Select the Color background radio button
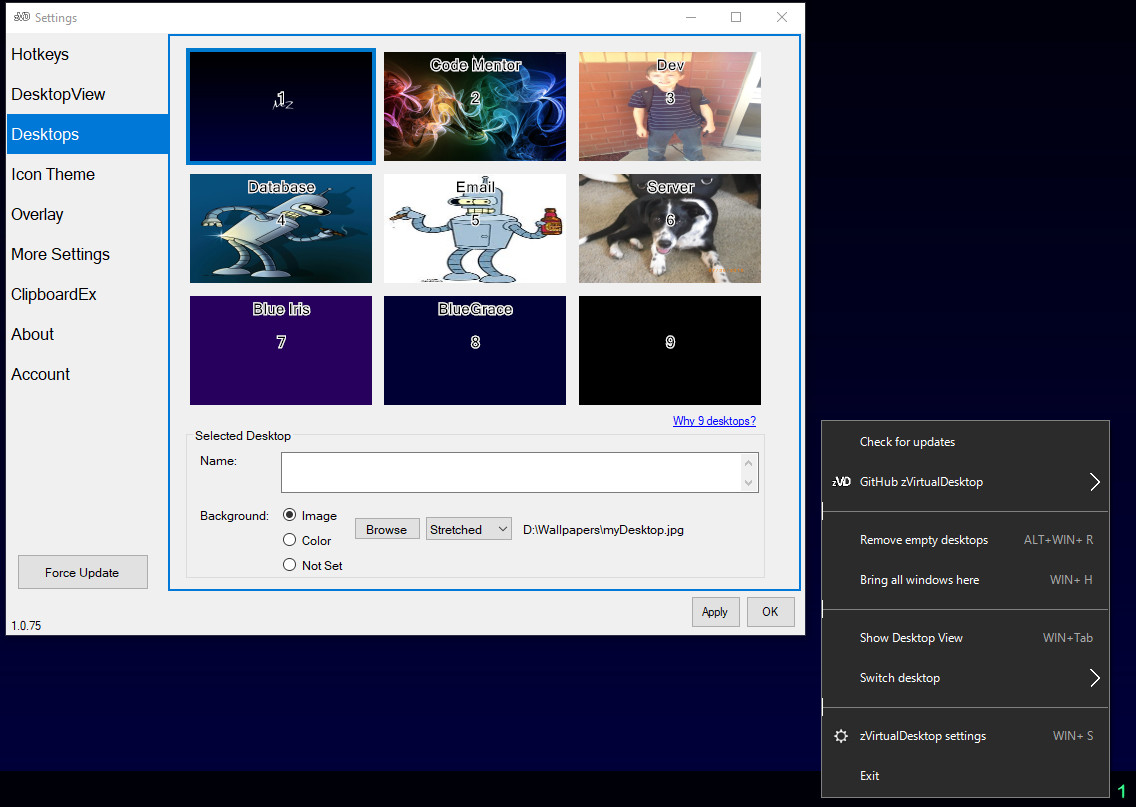Image resolution: width=1136 pixels, height=807 pixels. click(x=290, y=540)
